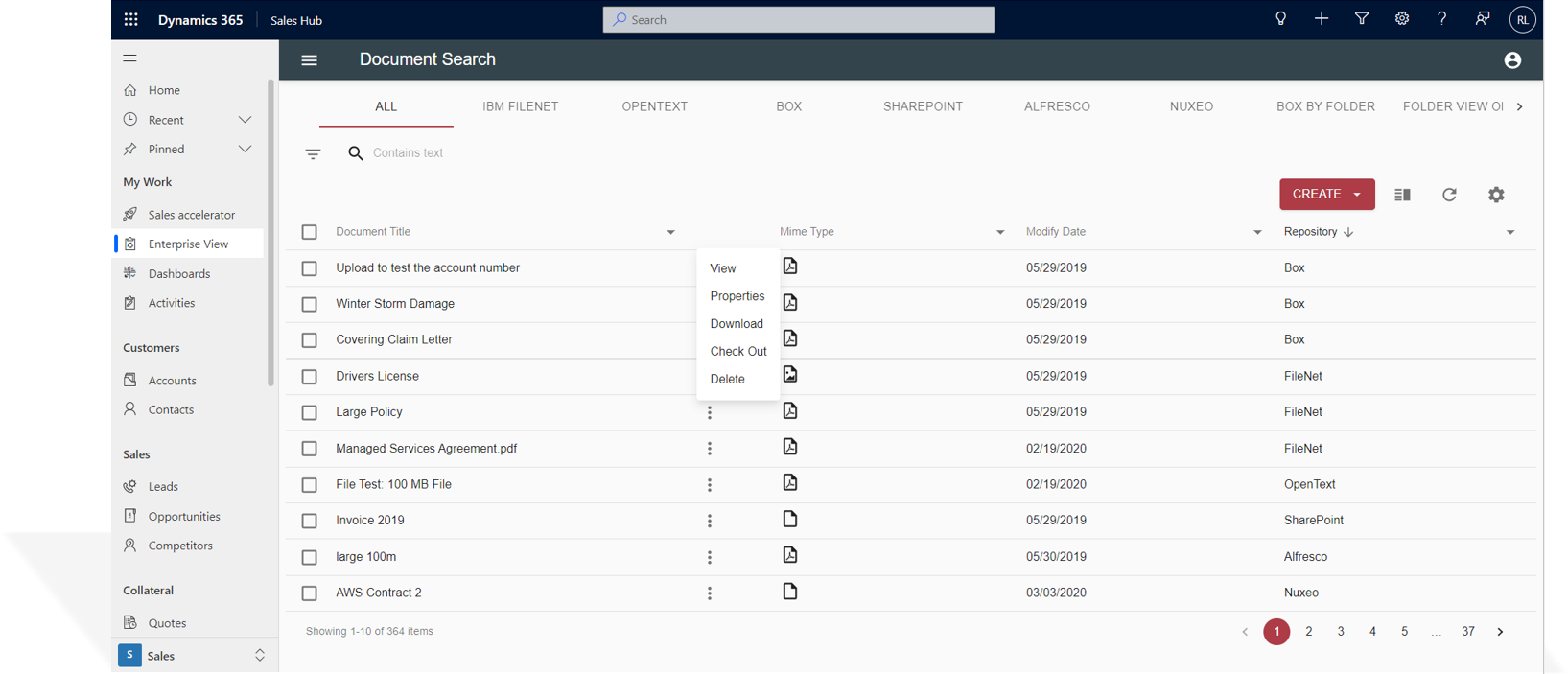The image size is (1568, 674).
Task: Check the Drivers License row
Action: point(309,377)
